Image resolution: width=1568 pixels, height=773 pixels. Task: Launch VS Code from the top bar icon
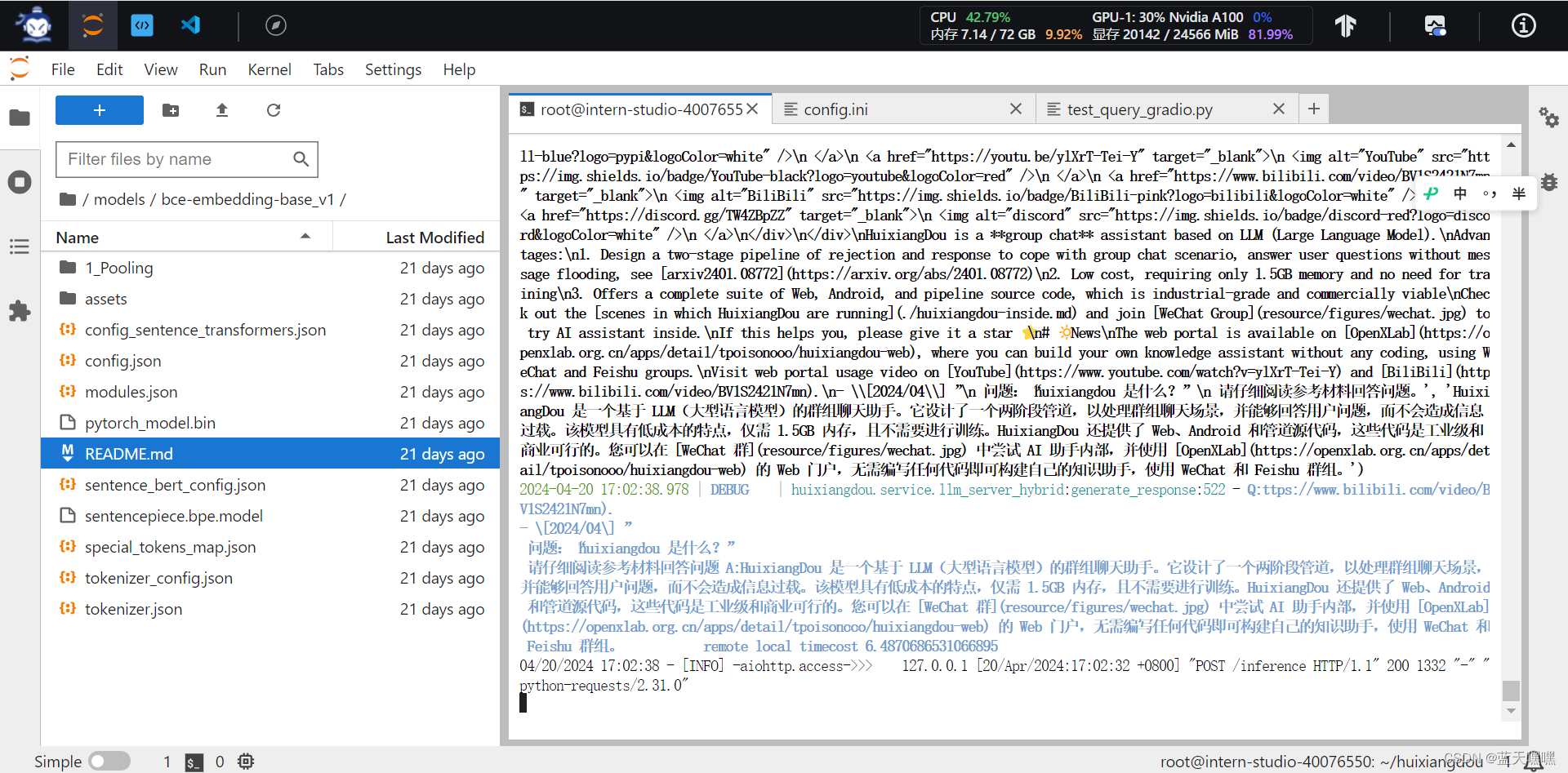190,25
